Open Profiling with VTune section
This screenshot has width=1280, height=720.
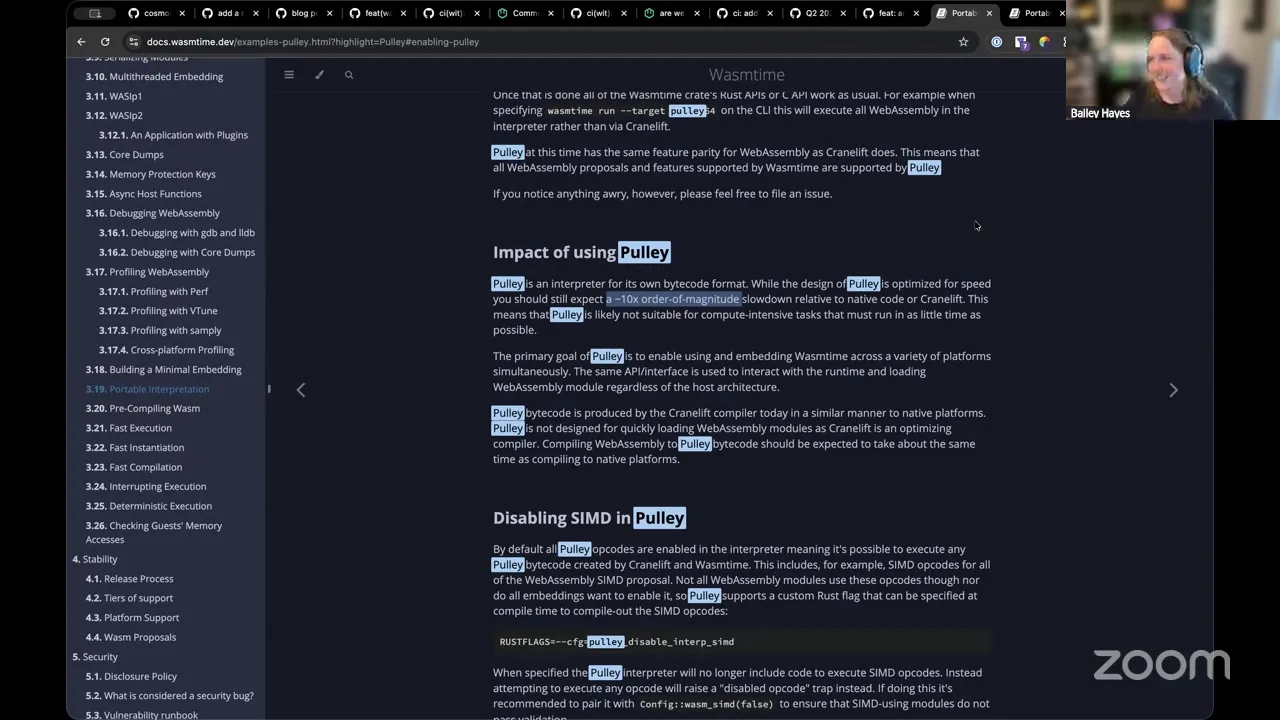tap(158, 311)
